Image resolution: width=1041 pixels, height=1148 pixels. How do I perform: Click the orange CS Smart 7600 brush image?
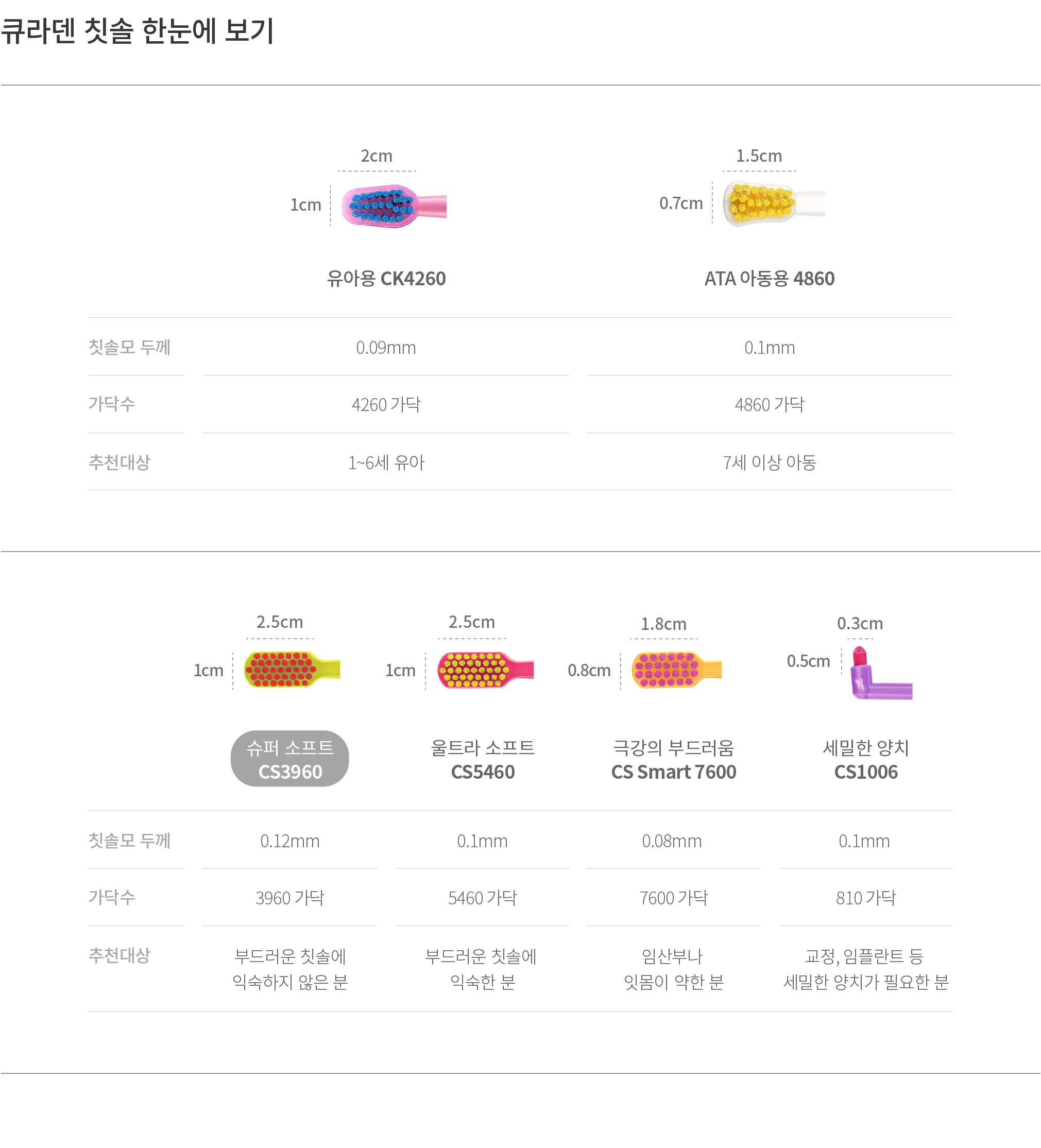[x=676, y=670]
